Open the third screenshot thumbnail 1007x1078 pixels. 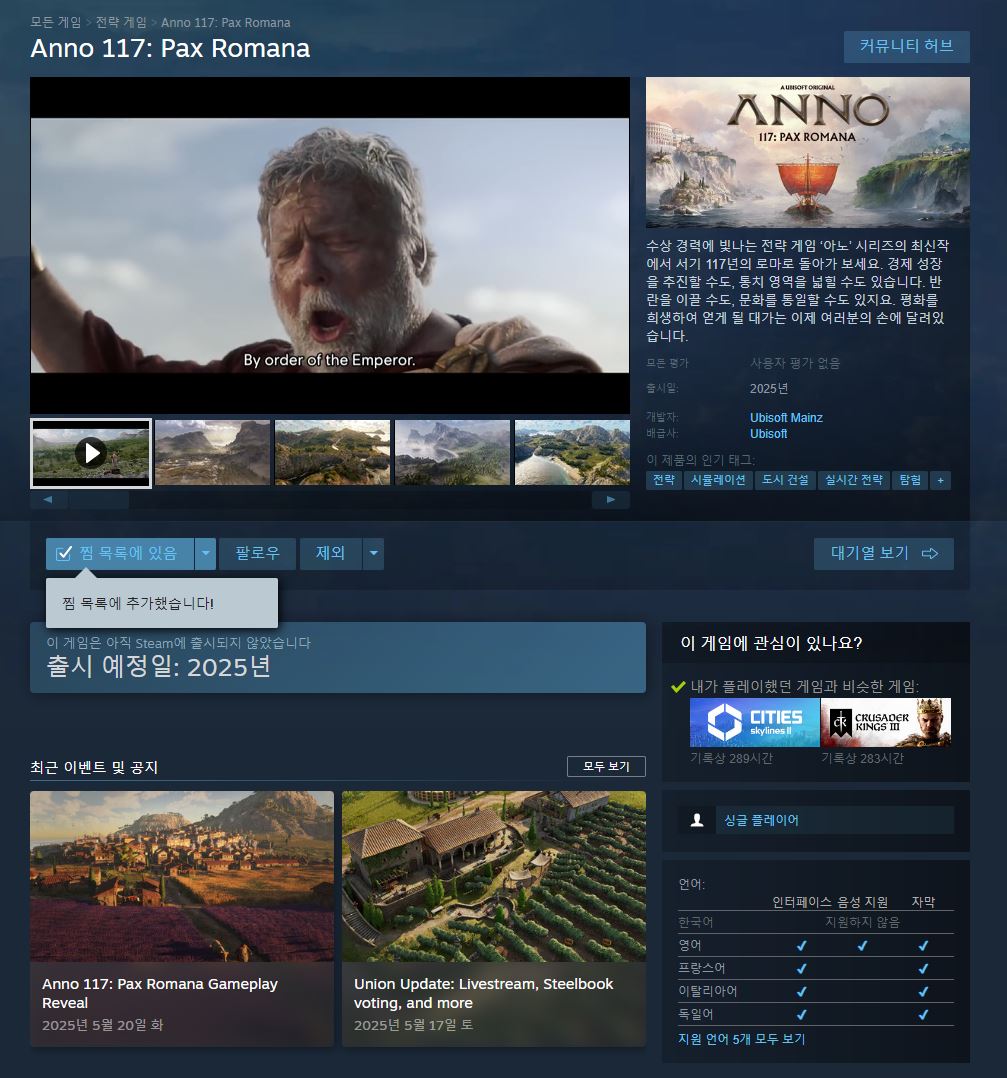332,453
